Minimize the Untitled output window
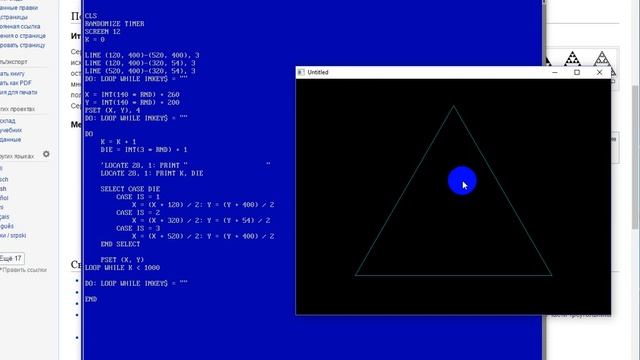The image size is (640, 360). [554, 72]
